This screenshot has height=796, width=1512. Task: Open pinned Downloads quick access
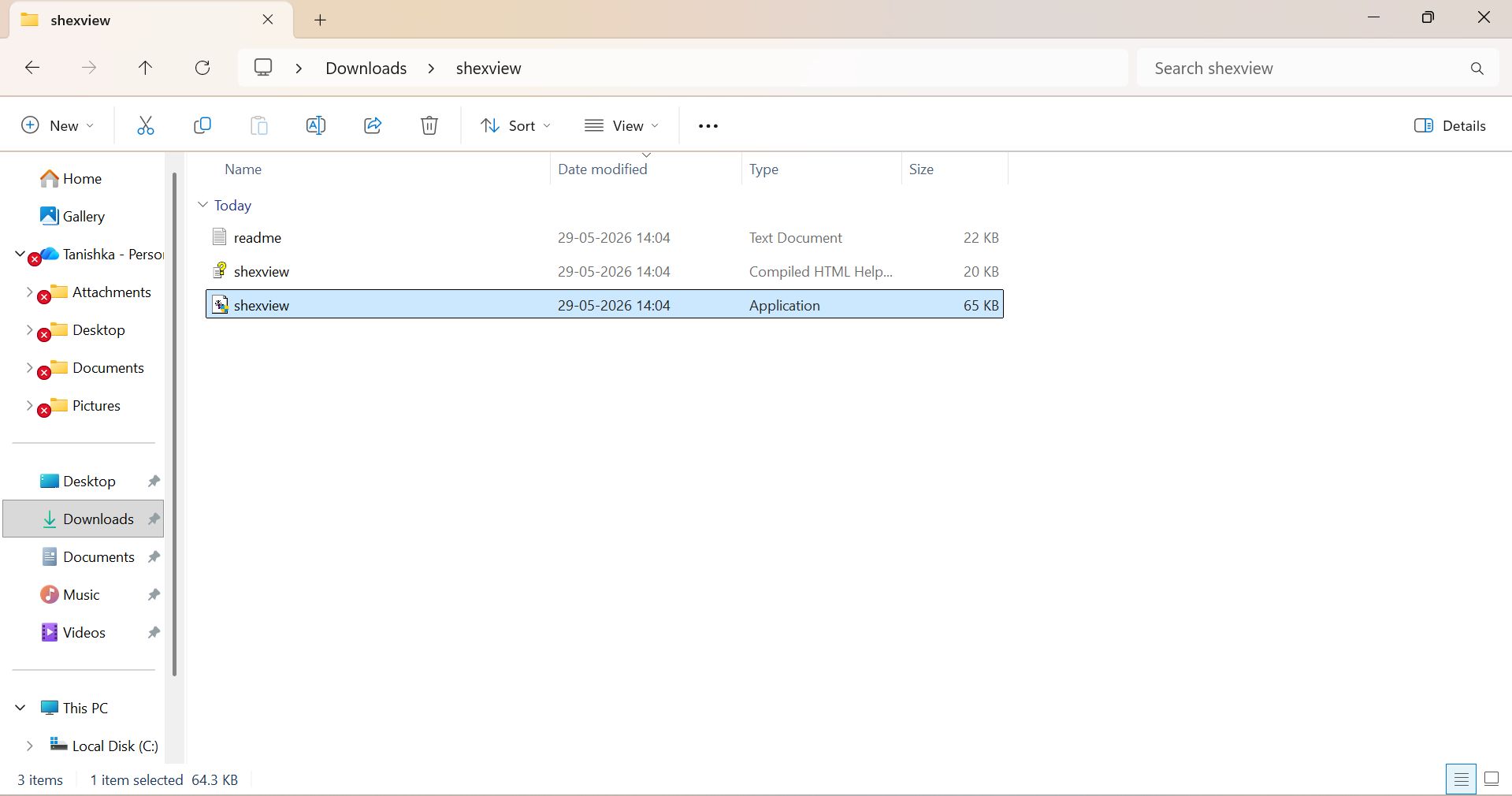84,519
